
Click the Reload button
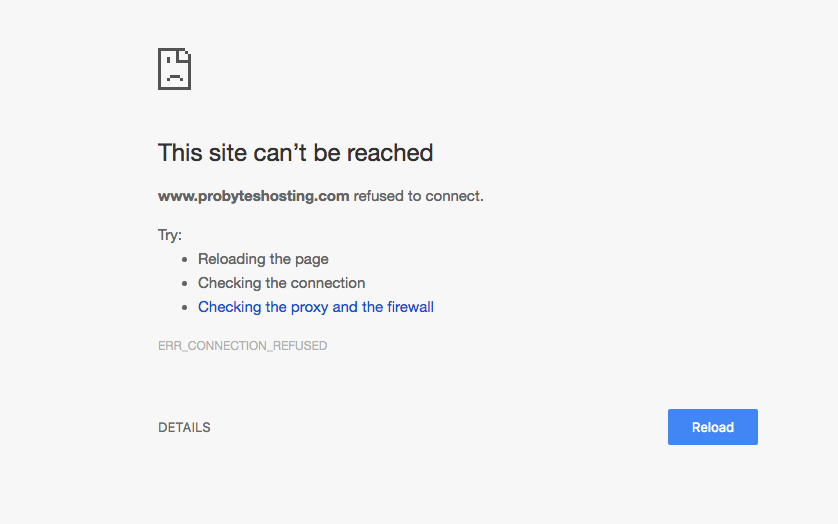712,427
